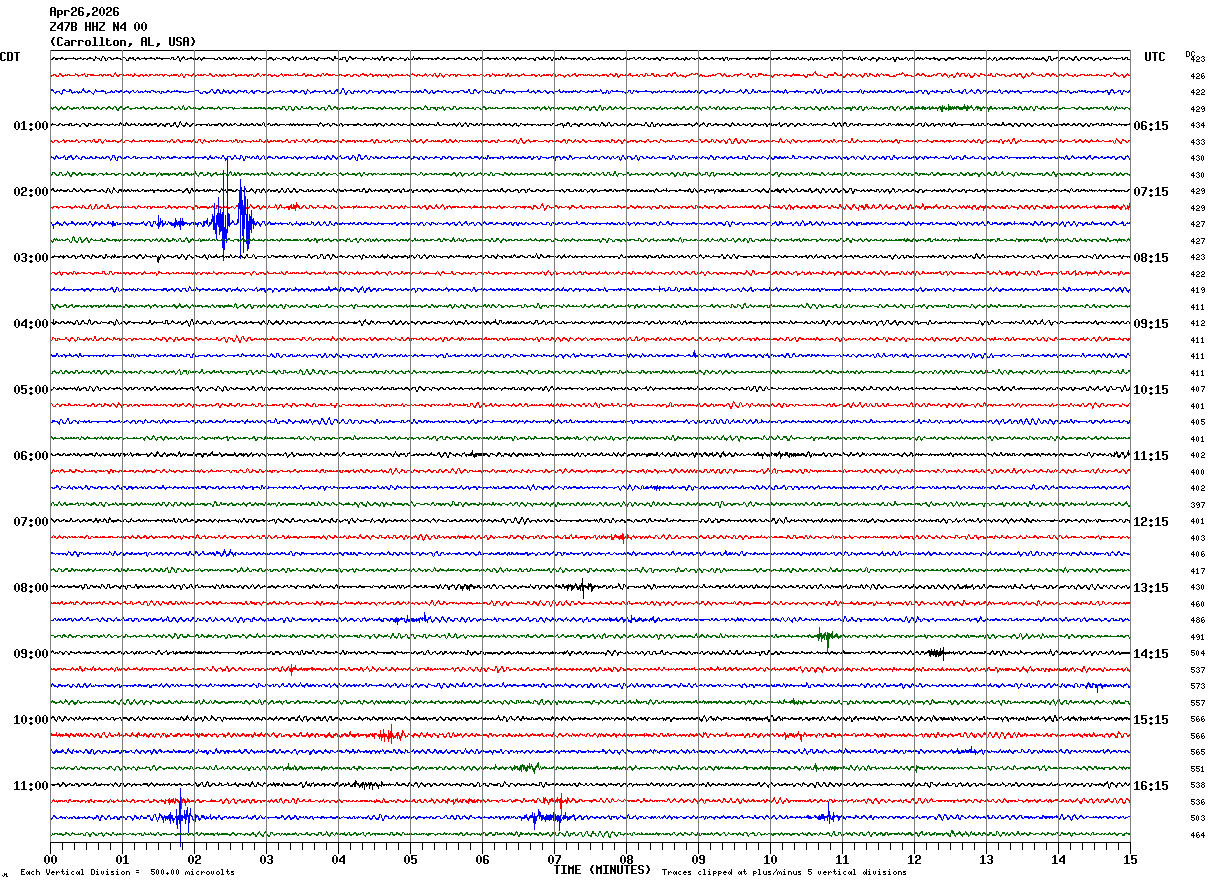
Task: Select minute tick '15' on the time axis
Action: coord(1130,859)
